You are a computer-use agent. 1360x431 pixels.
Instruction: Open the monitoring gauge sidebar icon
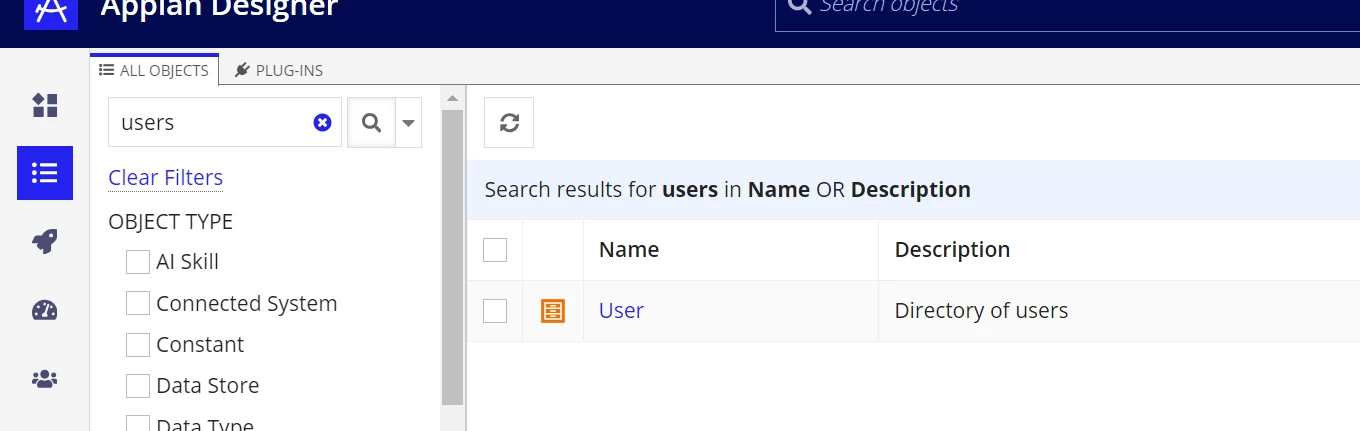point(45,310)
